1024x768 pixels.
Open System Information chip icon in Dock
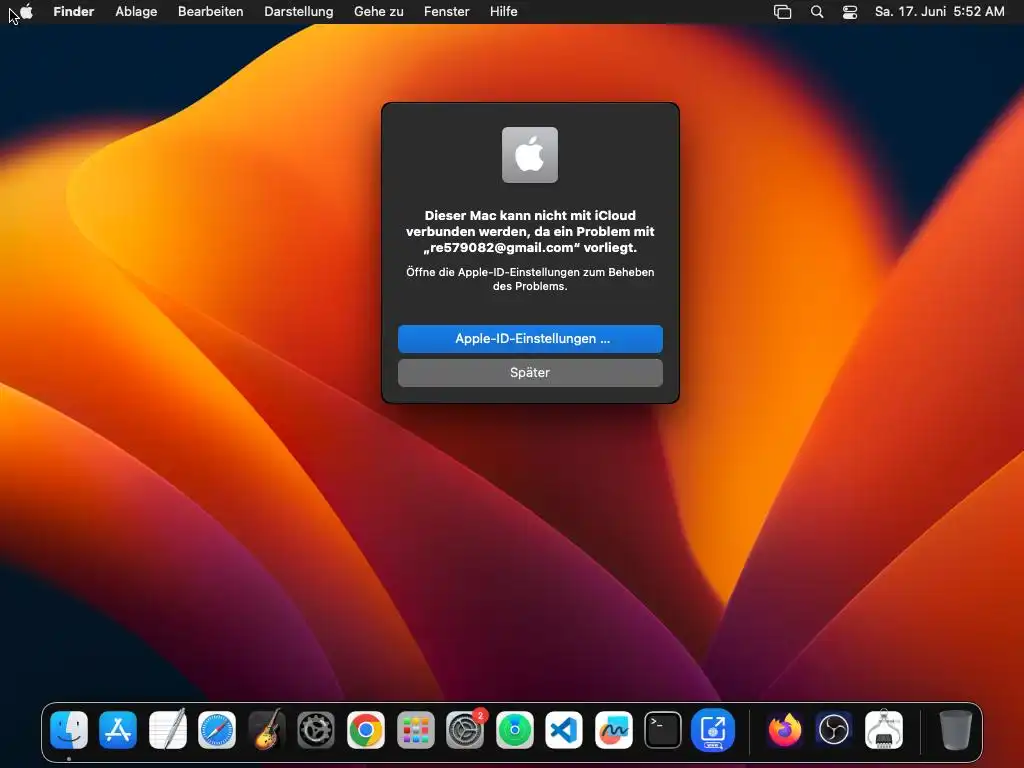884,729
